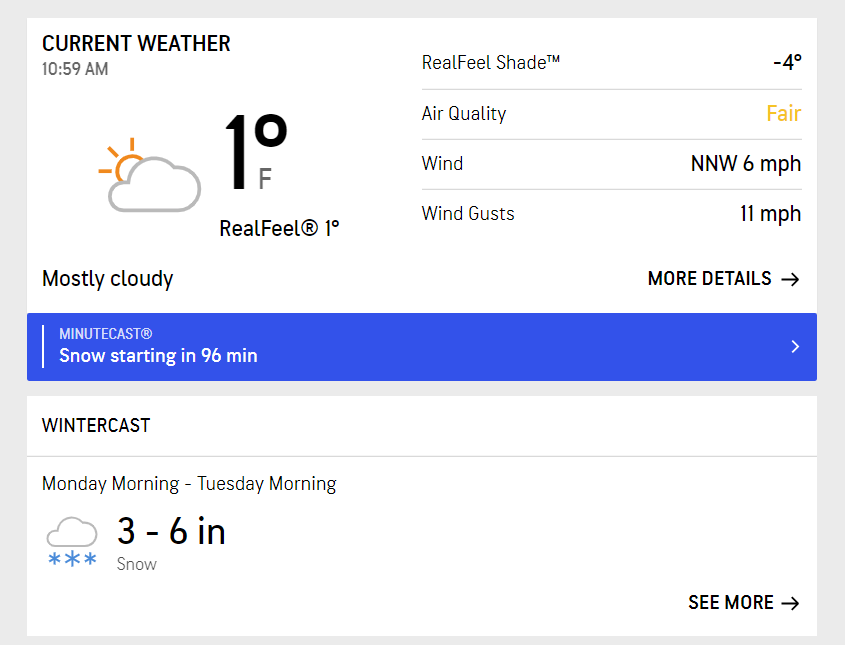
Task: Click the Monday Morning - Tuesday Morning period
Action: [x=189, y=484]
